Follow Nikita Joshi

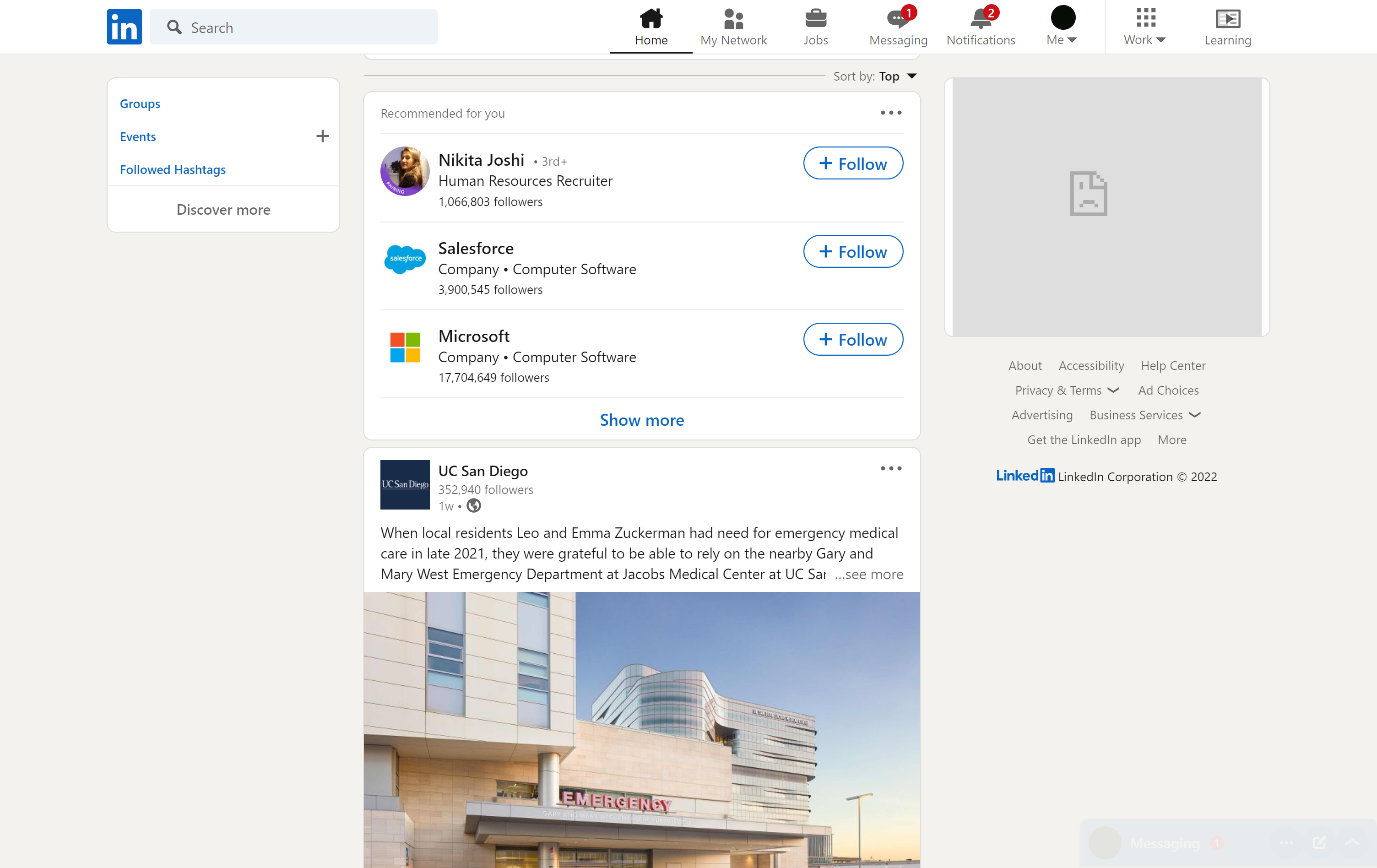[x=853, y=163]
